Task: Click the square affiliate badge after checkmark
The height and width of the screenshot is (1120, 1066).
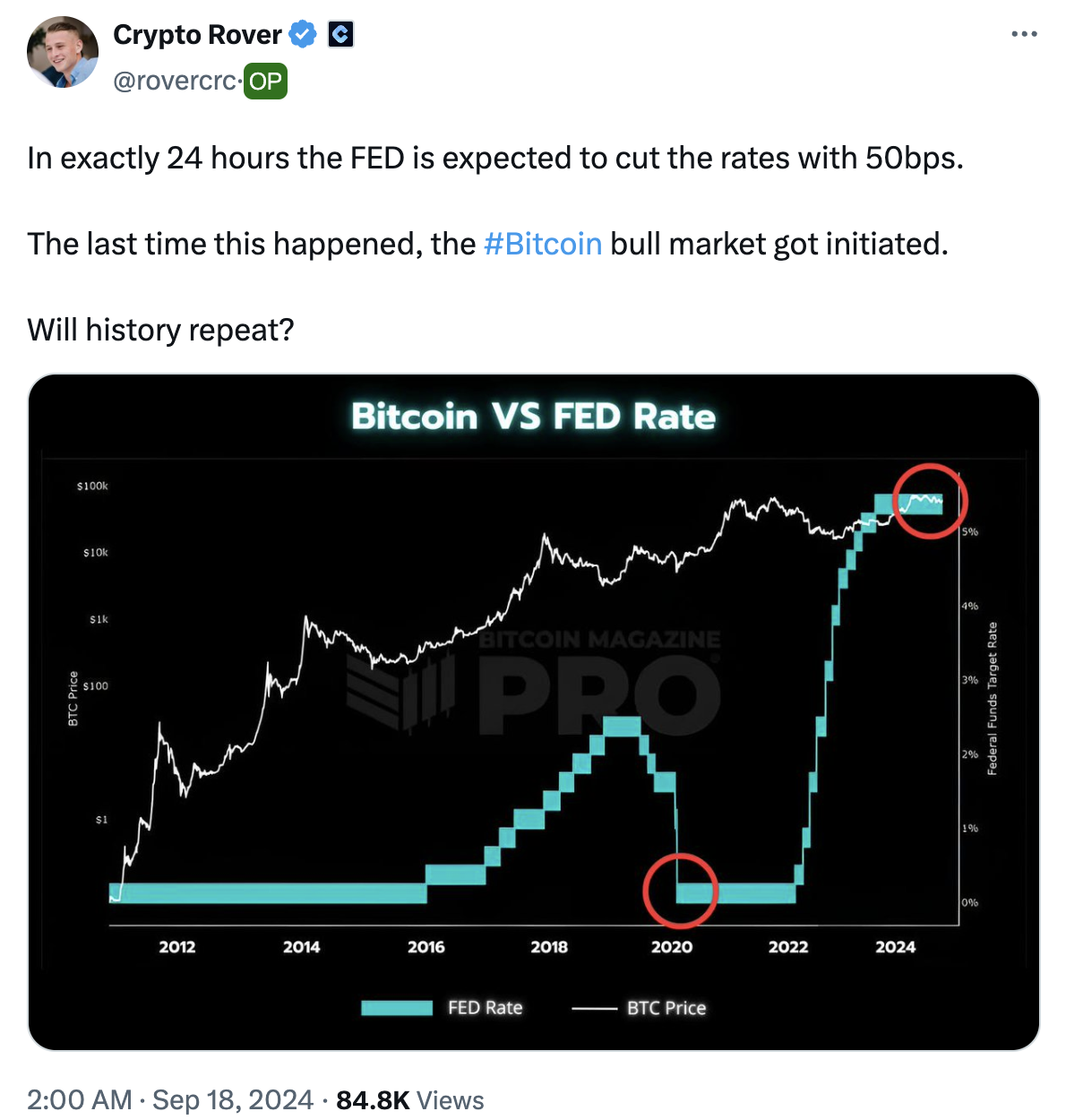Action: point(340,35)
